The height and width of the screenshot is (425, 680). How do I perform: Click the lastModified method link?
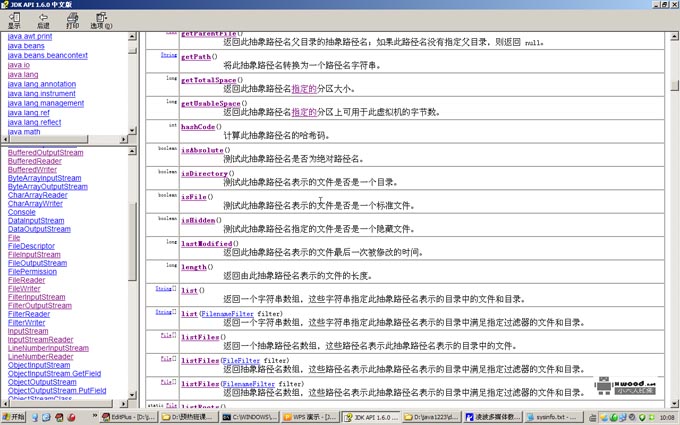pos(206,244)
